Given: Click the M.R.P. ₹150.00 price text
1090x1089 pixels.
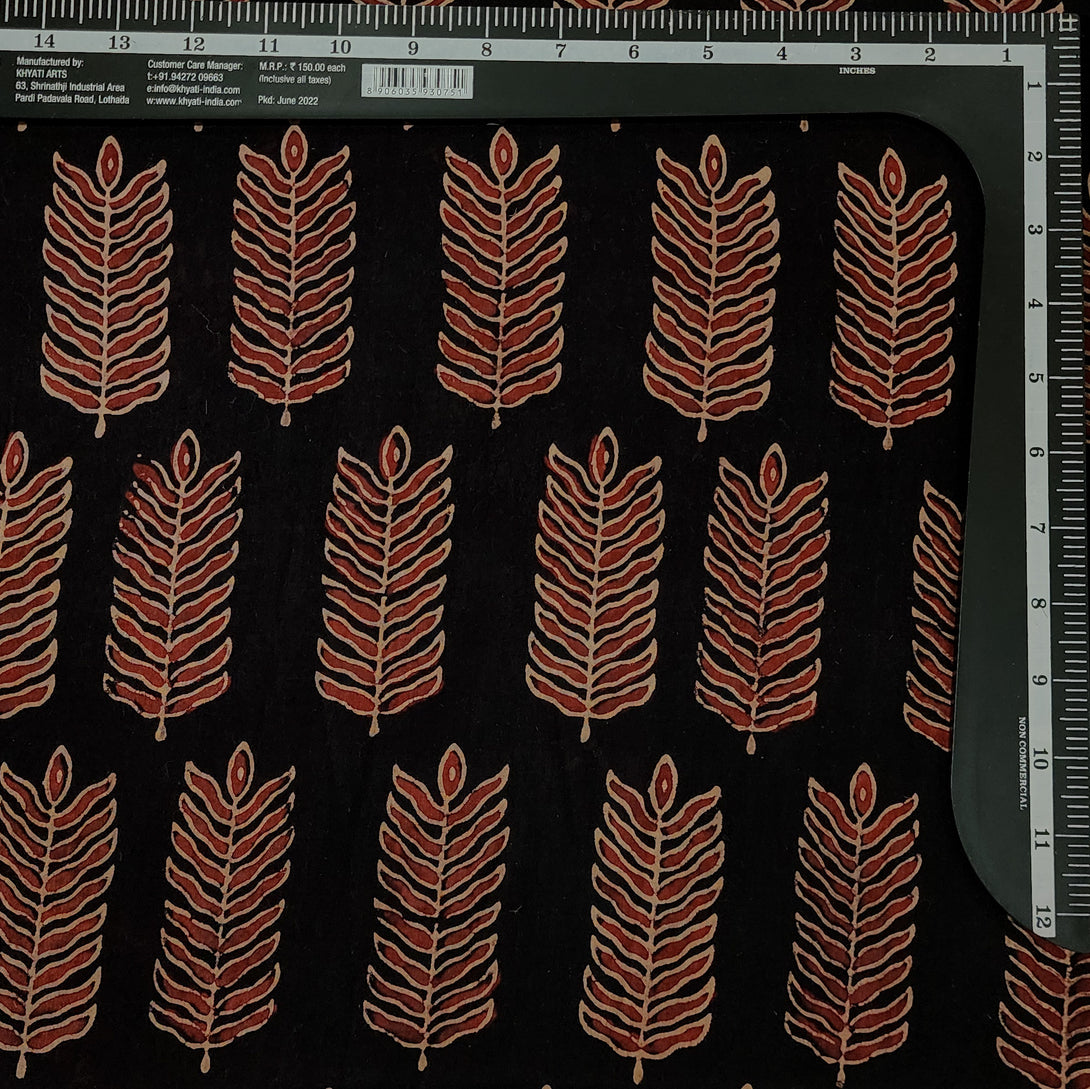Looking at the screenshot, I should pyautogui.click(x=302, y=64).
